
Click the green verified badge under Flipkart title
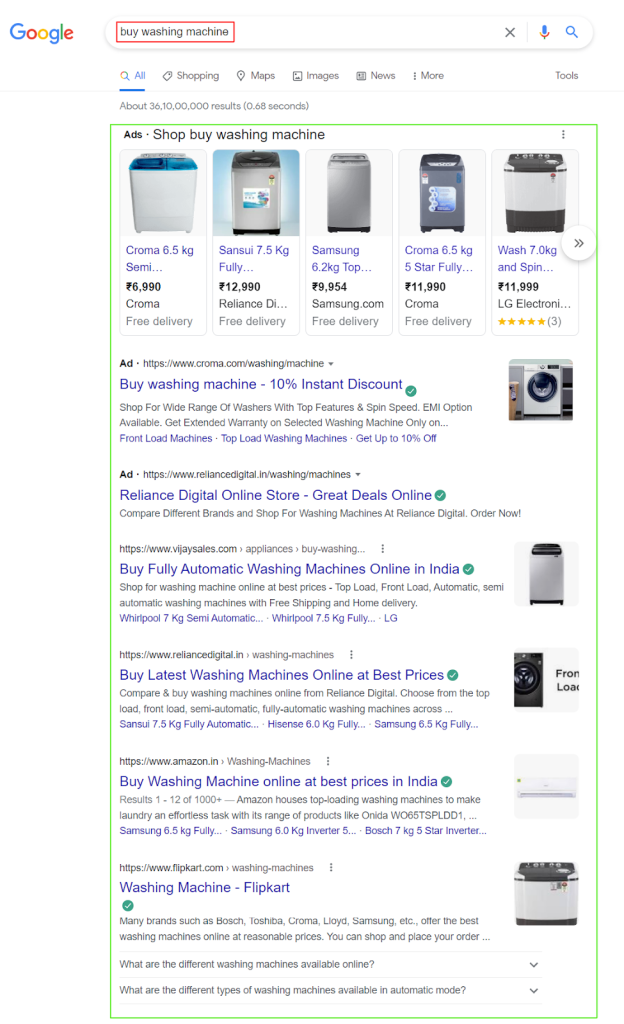click(128, 905)
